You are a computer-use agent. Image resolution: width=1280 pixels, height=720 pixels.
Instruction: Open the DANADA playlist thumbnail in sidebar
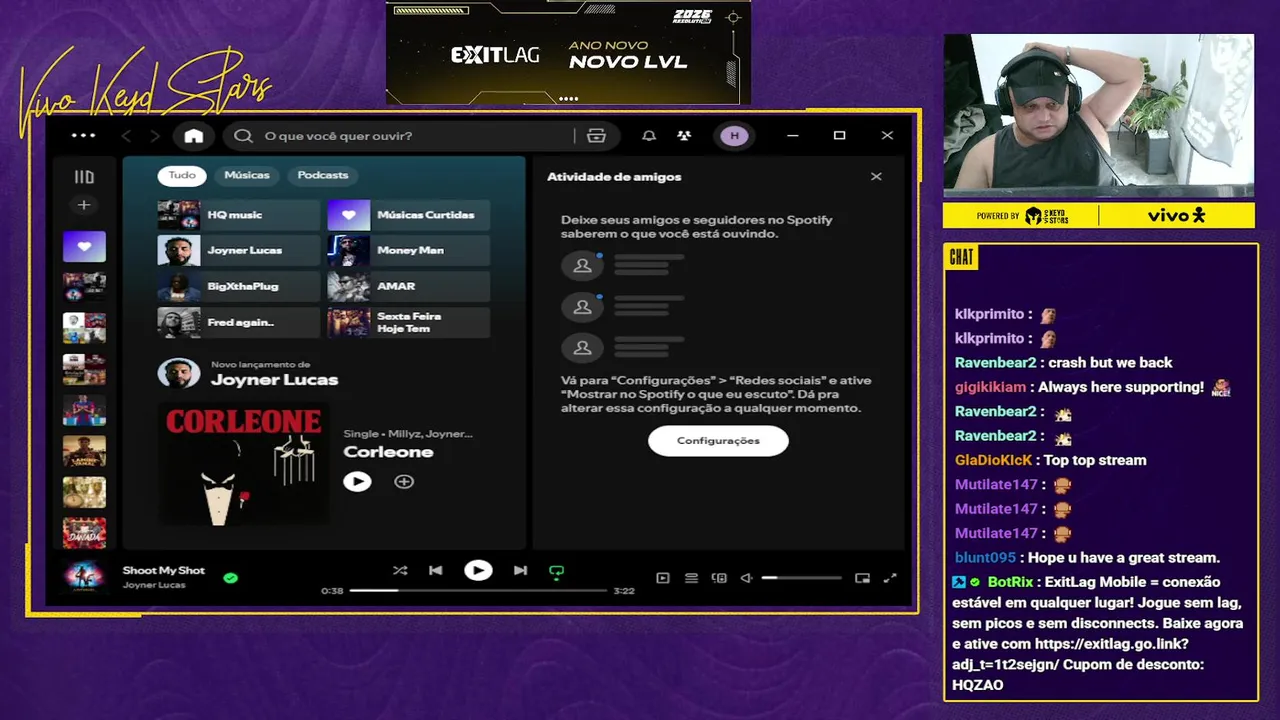pyautogui.click(x=84, y=533)
